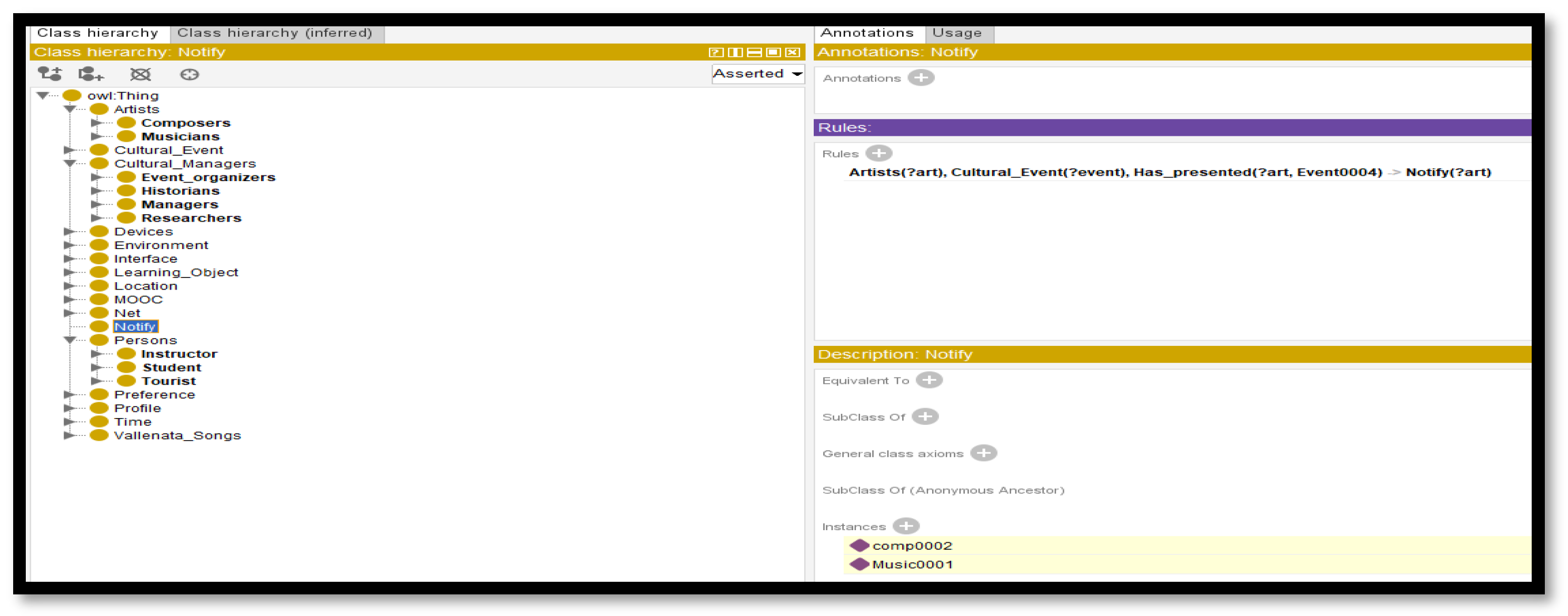Select the comp0002 instance

[x=912, y=546]
